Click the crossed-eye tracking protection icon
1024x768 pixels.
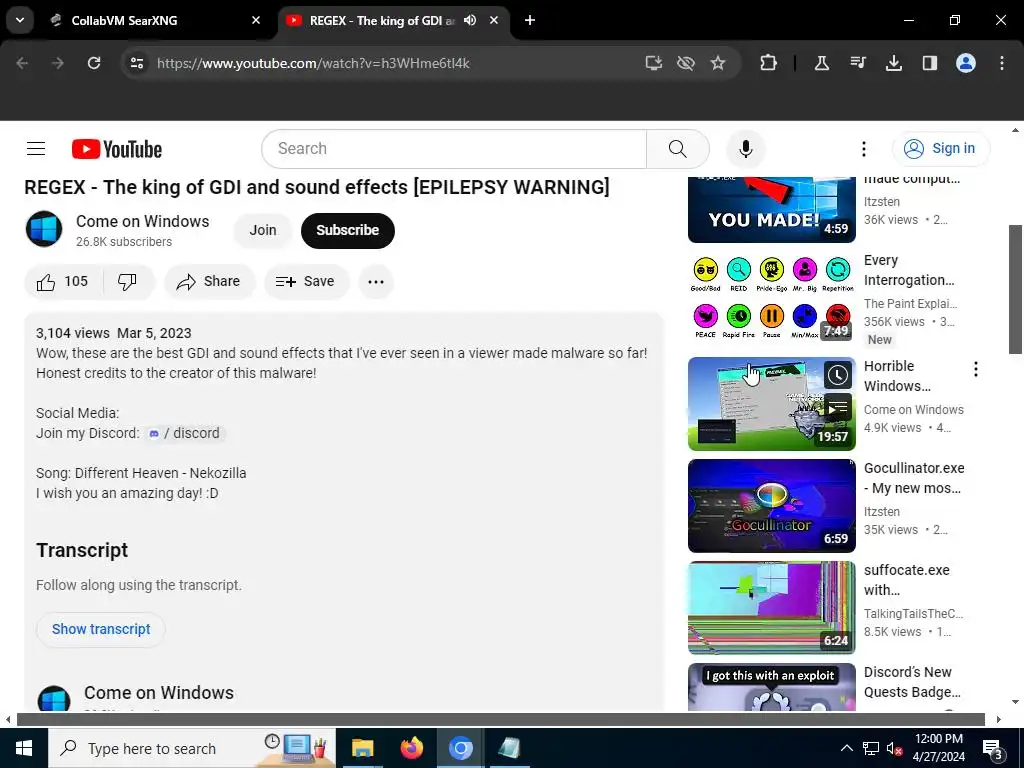[x=685, y=63]
